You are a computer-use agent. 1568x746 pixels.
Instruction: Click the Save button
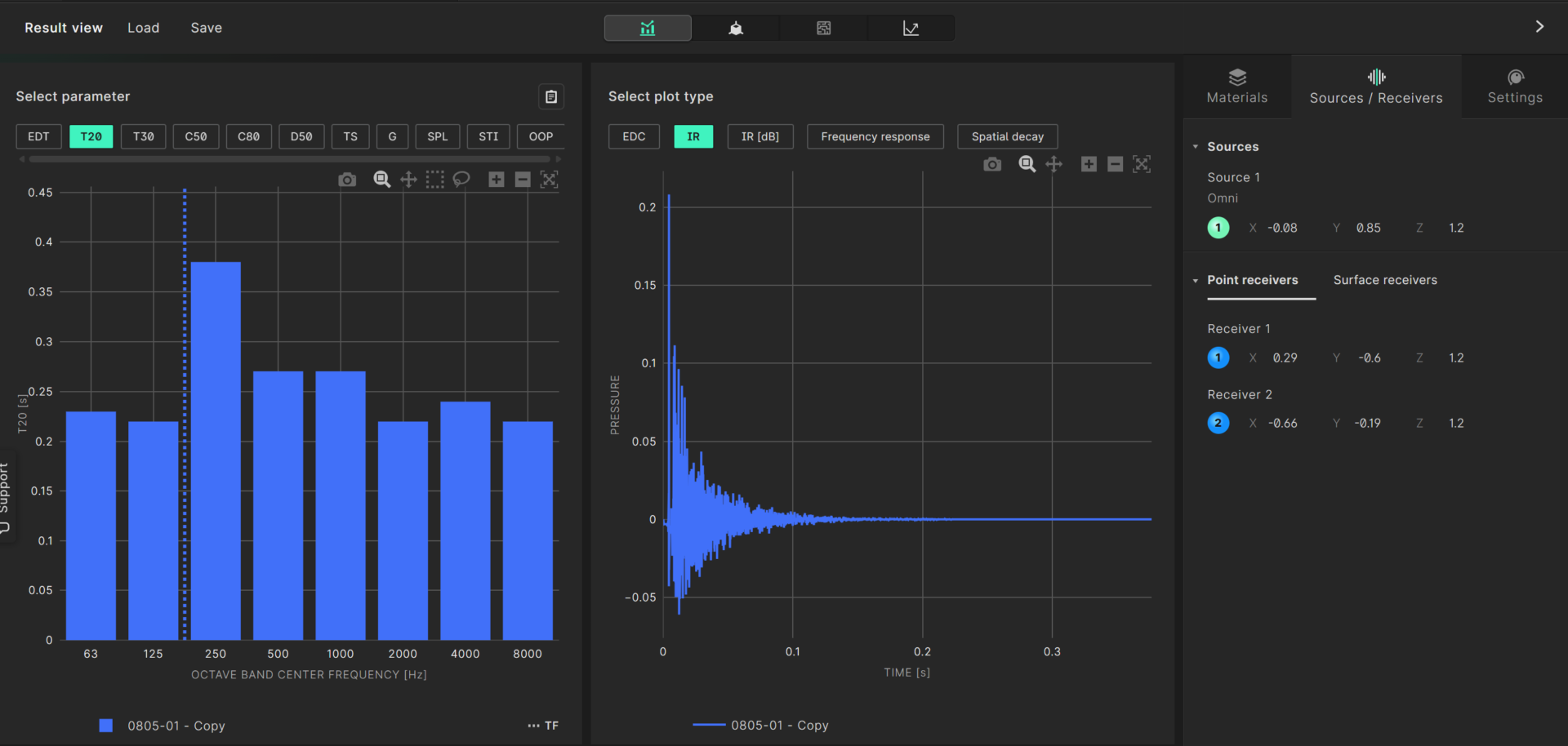[x=206, y=28]
